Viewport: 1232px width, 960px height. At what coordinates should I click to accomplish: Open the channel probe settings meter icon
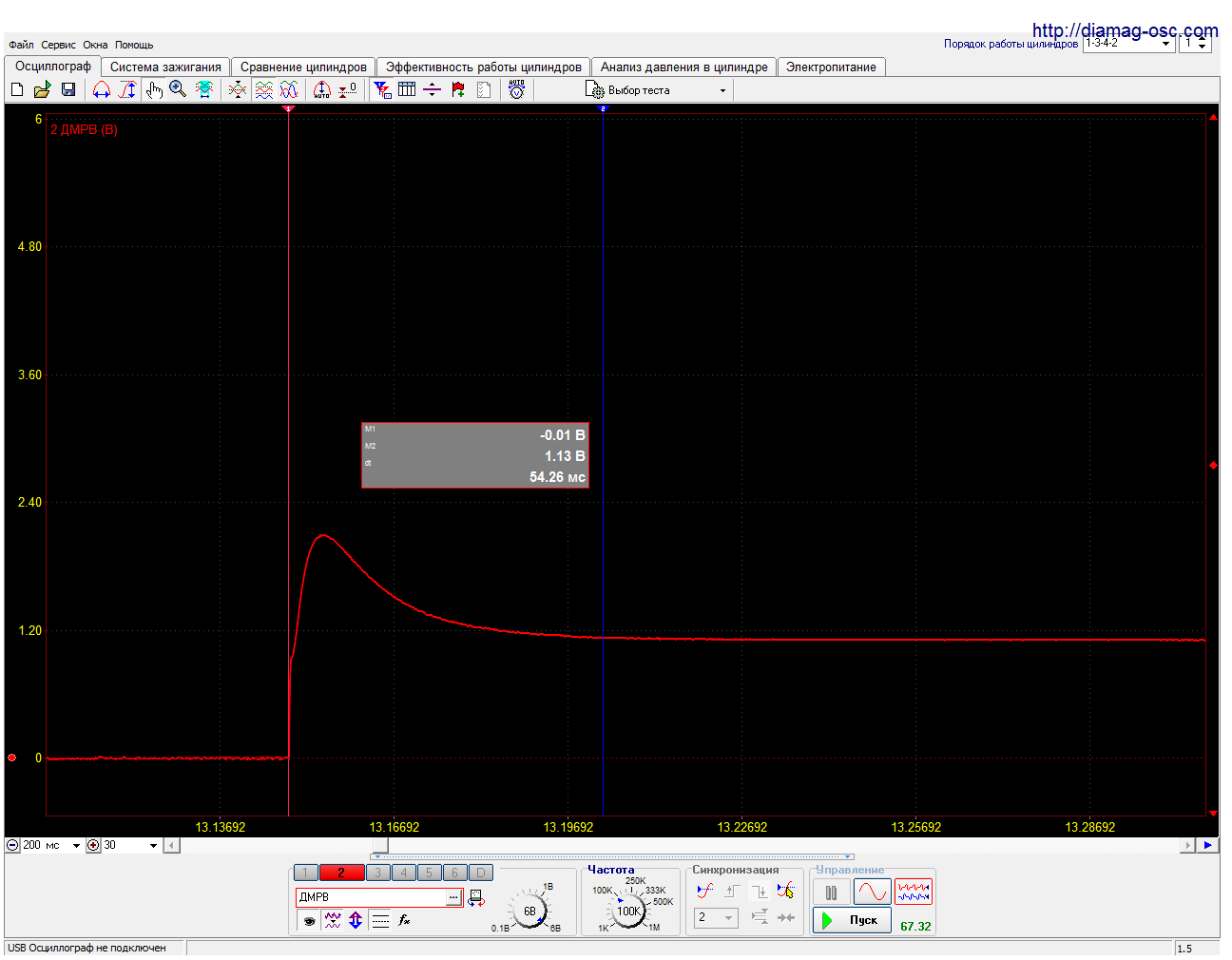(476, 898)
